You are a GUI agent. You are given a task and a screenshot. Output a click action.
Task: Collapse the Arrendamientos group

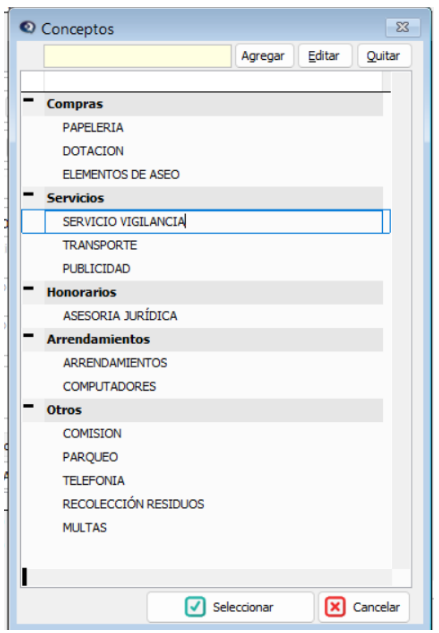point(28,335)
